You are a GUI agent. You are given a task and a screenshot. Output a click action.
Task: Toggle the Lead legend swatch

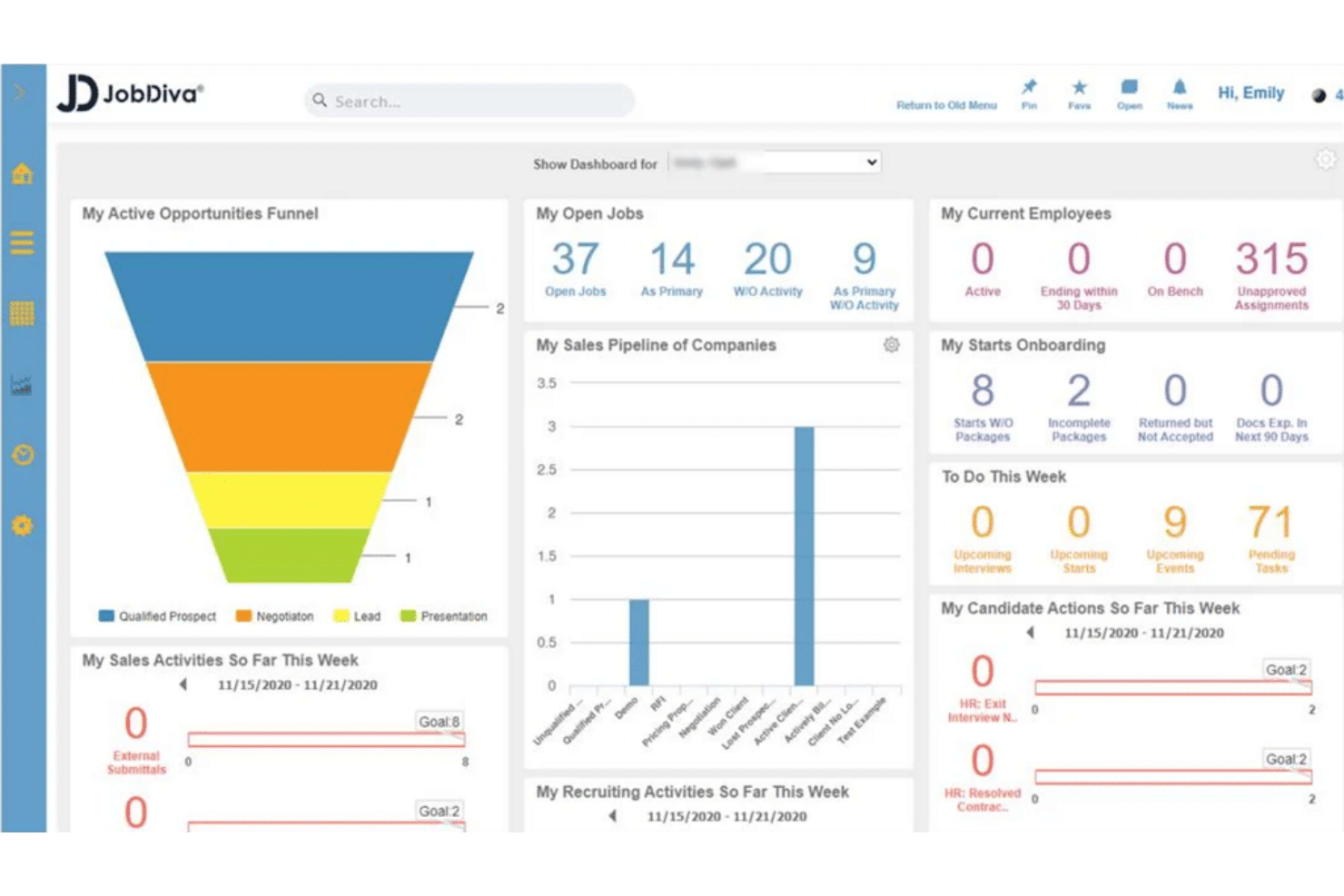[x=341, y=615]
